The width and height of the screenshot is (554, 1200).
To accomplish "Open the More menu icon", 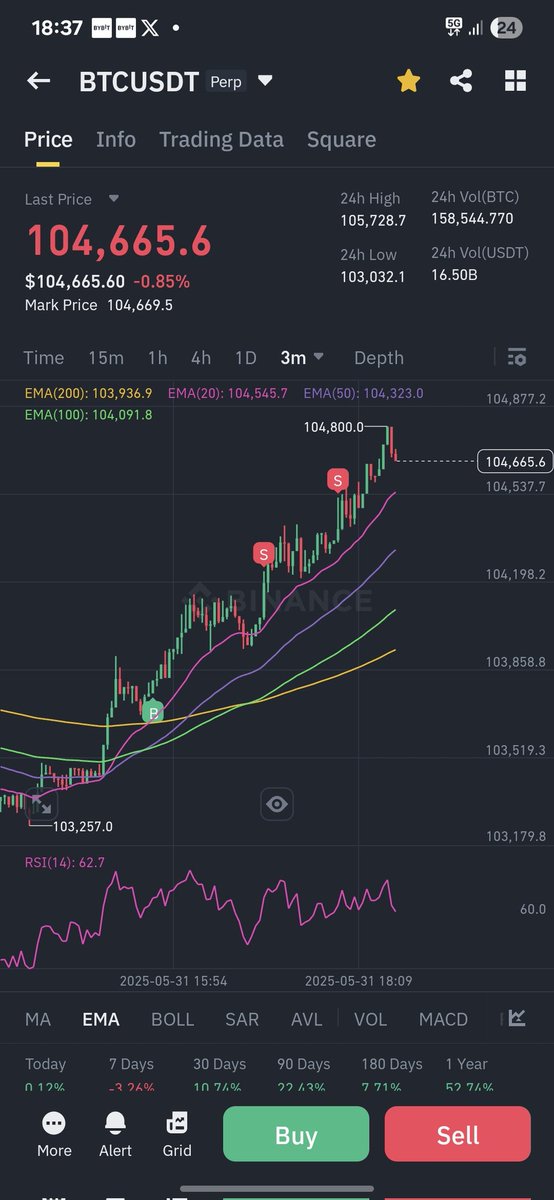I will pyautogui.click(x=54, y=1134).
